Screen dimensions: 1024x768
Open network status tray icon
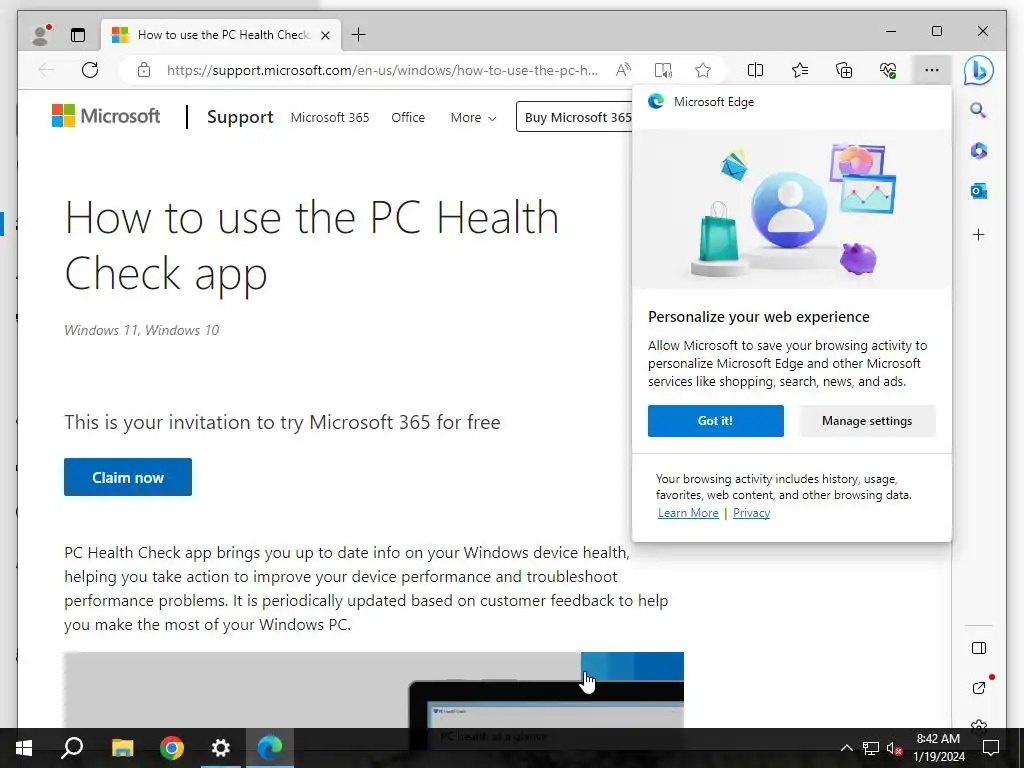click(x=871, y=748)
